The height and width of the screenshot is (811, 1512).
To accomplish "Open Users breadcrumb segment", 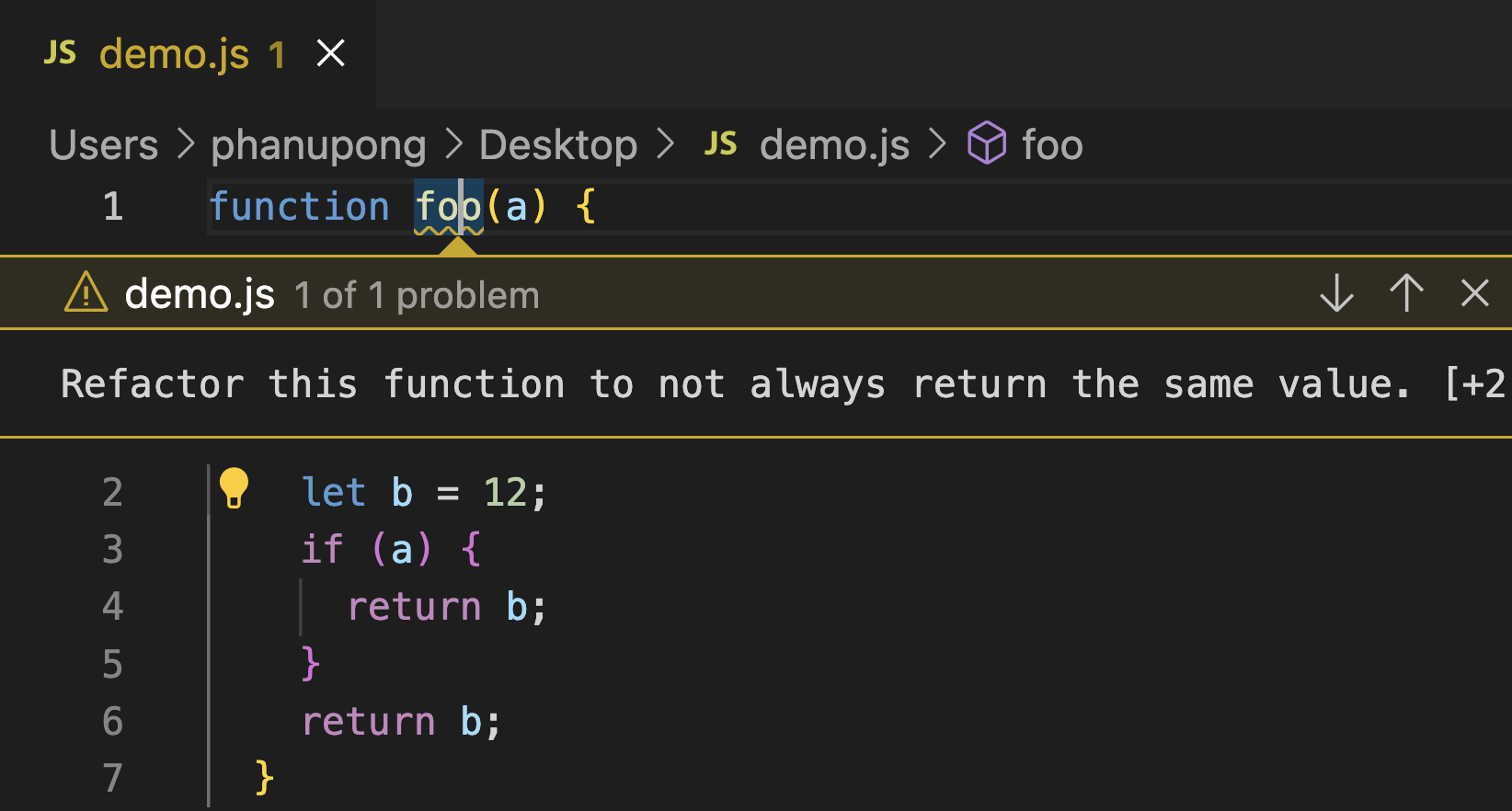I will pyautogui.click(x=103, y=145).
